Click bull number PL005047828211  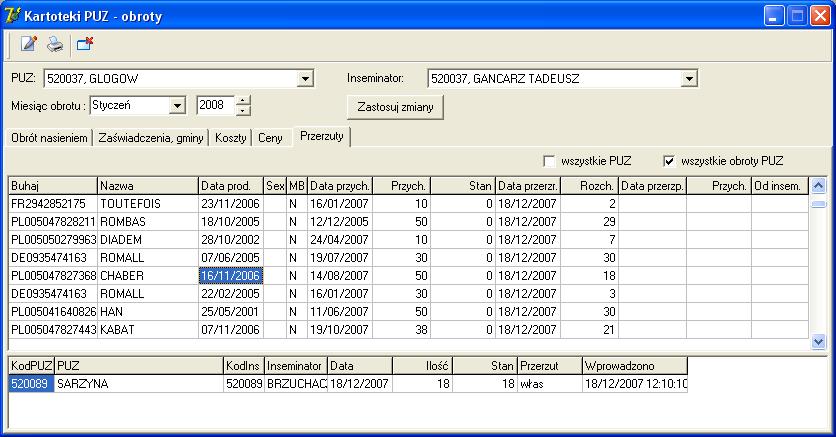click(x=53, y=222)
